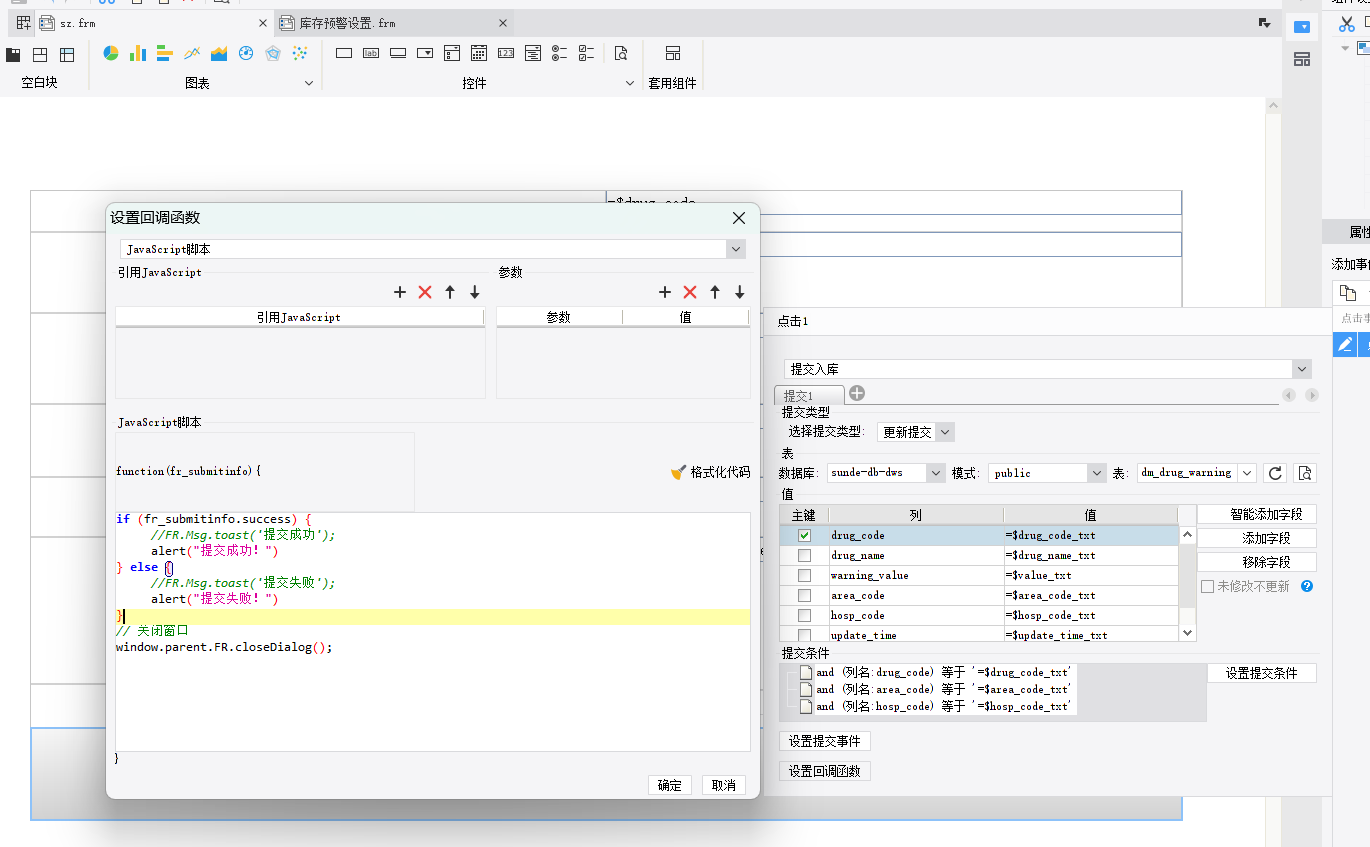The image size is (1370, 847).
Task: Open the 更新提交 submit type dropdown
Action: [945, 432]
